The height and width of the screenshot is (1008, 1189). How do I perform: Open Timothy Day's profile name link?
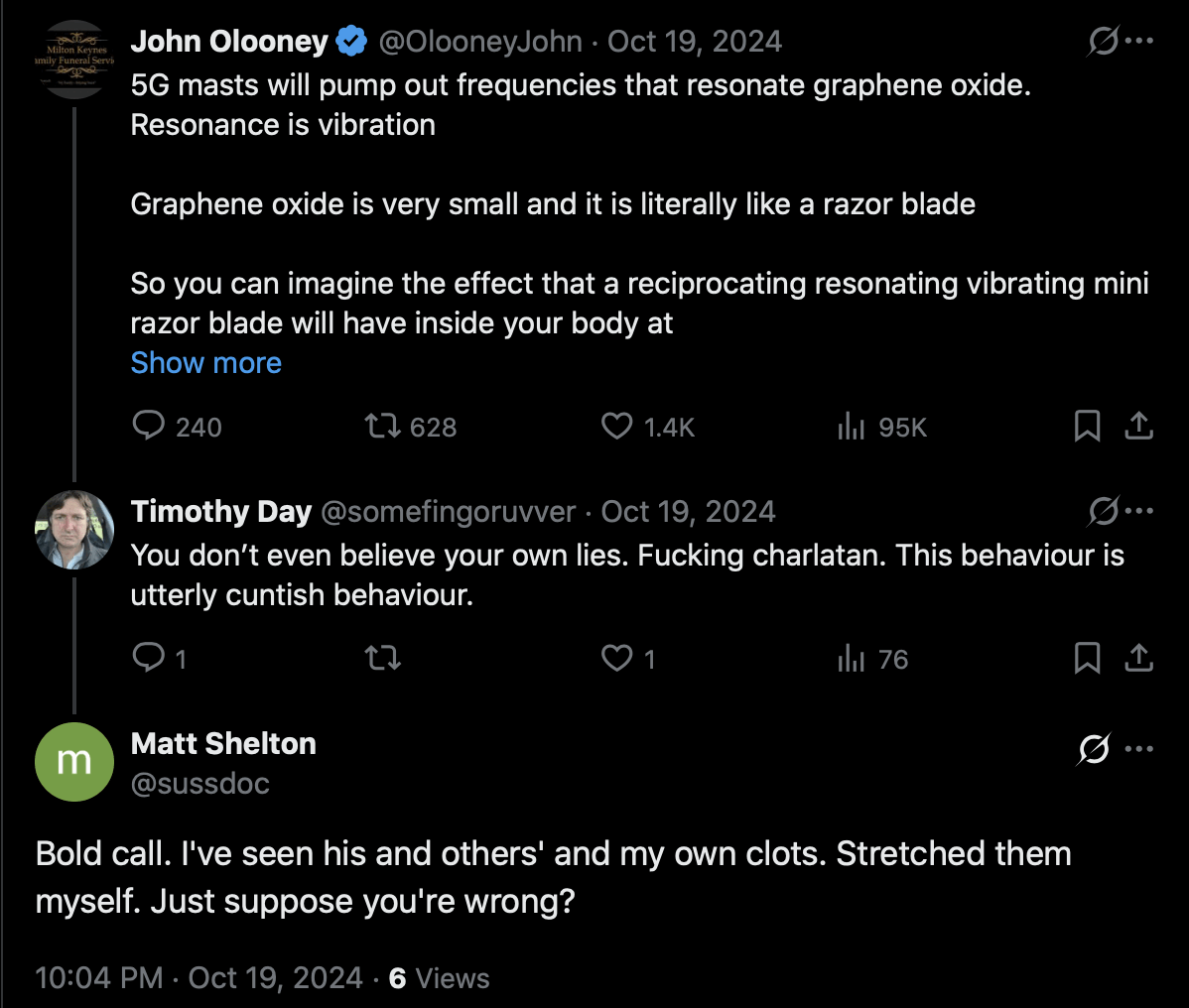(x=221, y=512)
